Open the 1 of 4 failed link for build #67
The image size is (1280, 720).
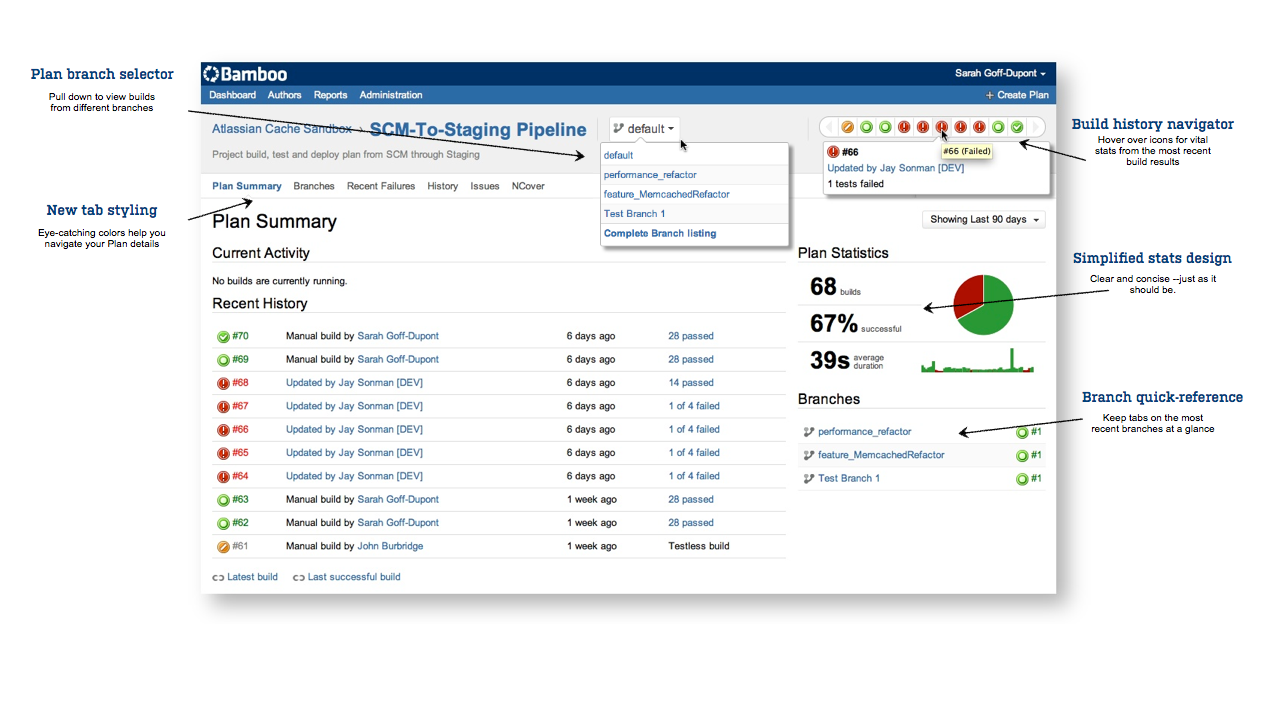[694, 406]
